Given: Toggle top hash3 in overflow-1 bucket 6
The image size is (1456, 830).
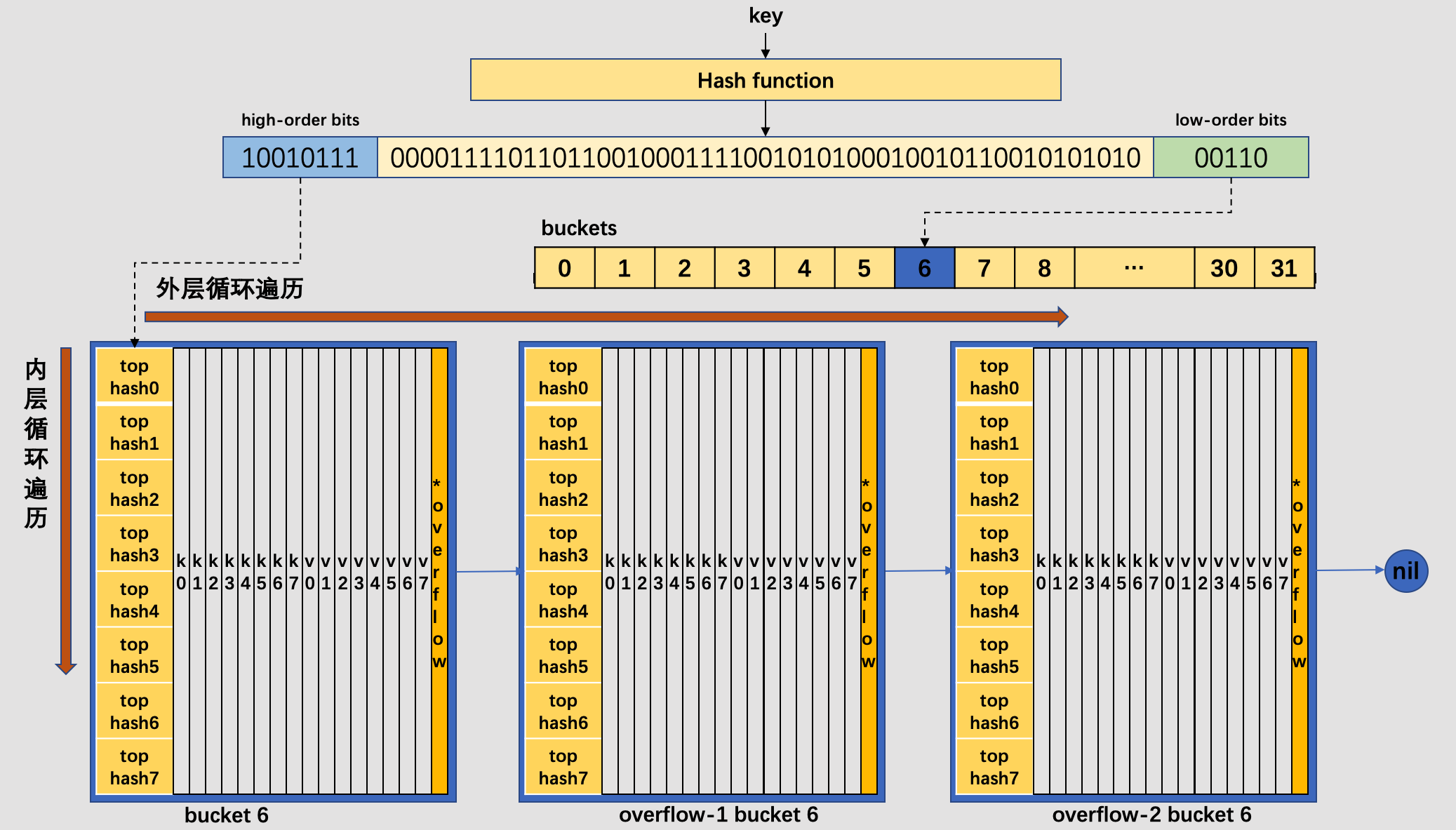Looking at the screenshot, I should pyautogui.click(x=562, y=544).
